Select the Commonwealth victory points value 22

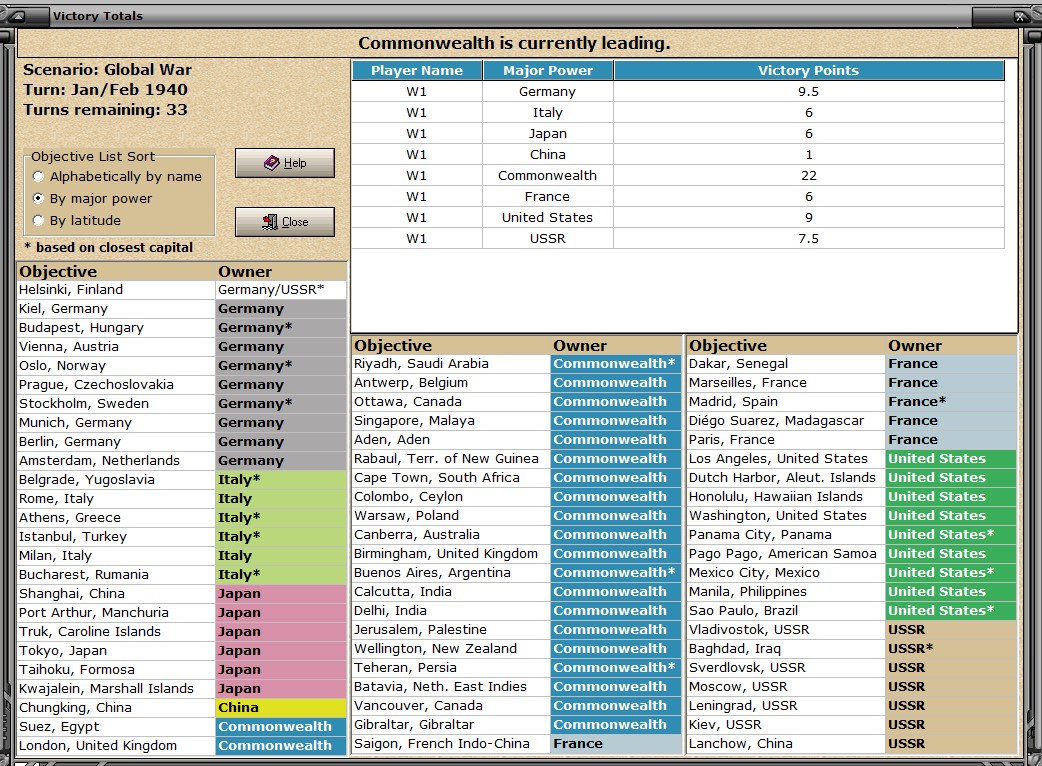tap(808, 175)
